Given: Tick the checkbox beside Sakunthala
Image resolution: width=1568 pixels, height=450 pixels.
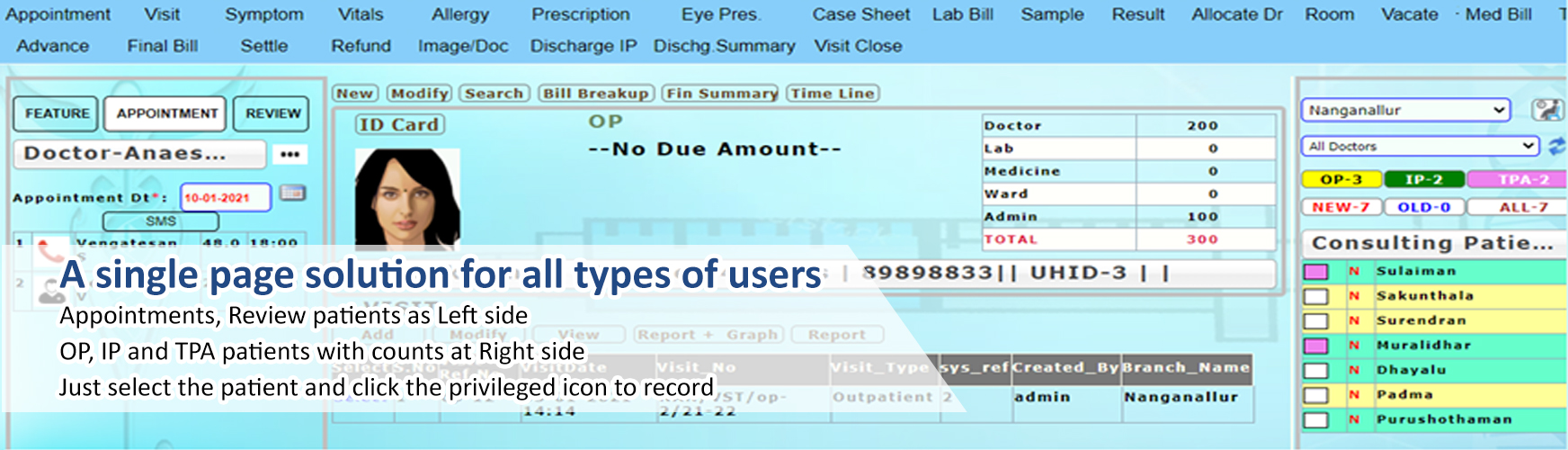Looking at the screenshot, I should (x=1316, y=296).
